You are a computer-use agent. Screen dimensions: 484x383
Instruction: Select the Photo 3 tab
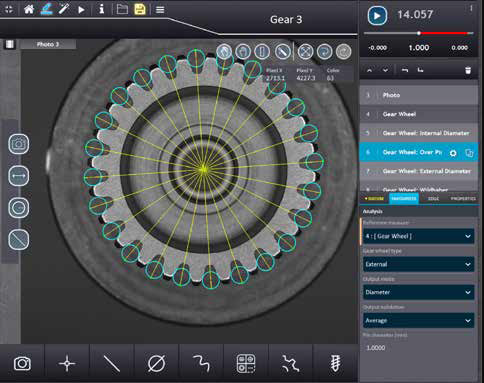[x=48, y=44]
